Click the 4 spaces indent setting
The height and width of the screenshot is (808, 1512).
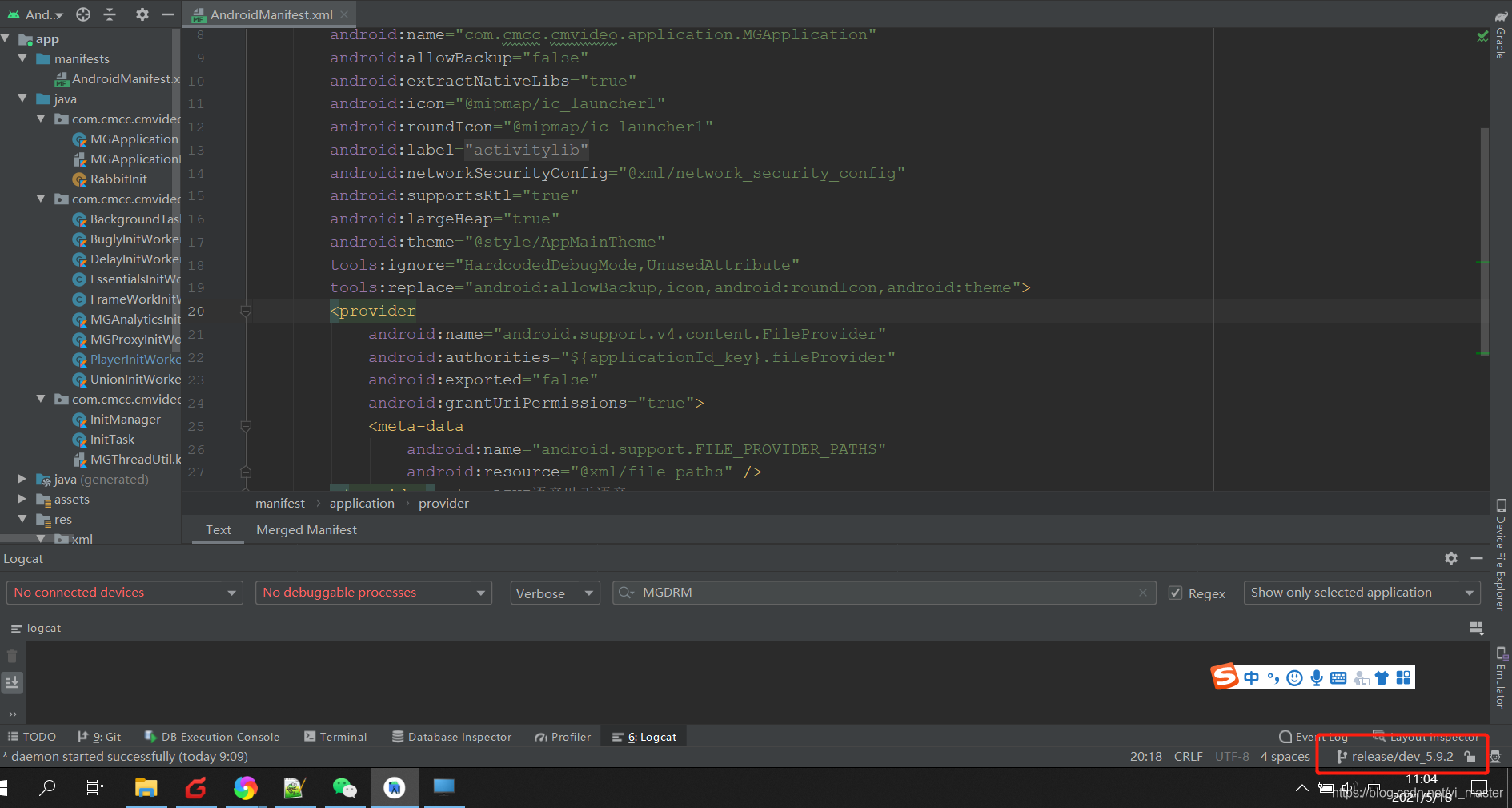click(1285, 756)
